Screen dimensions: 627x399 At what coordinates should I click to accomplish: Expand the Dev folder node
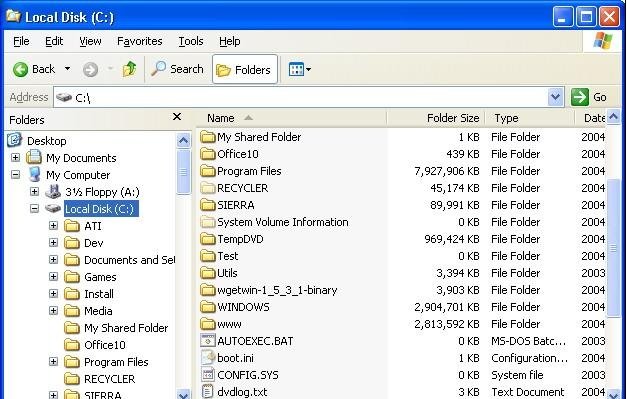click(53, 242)
